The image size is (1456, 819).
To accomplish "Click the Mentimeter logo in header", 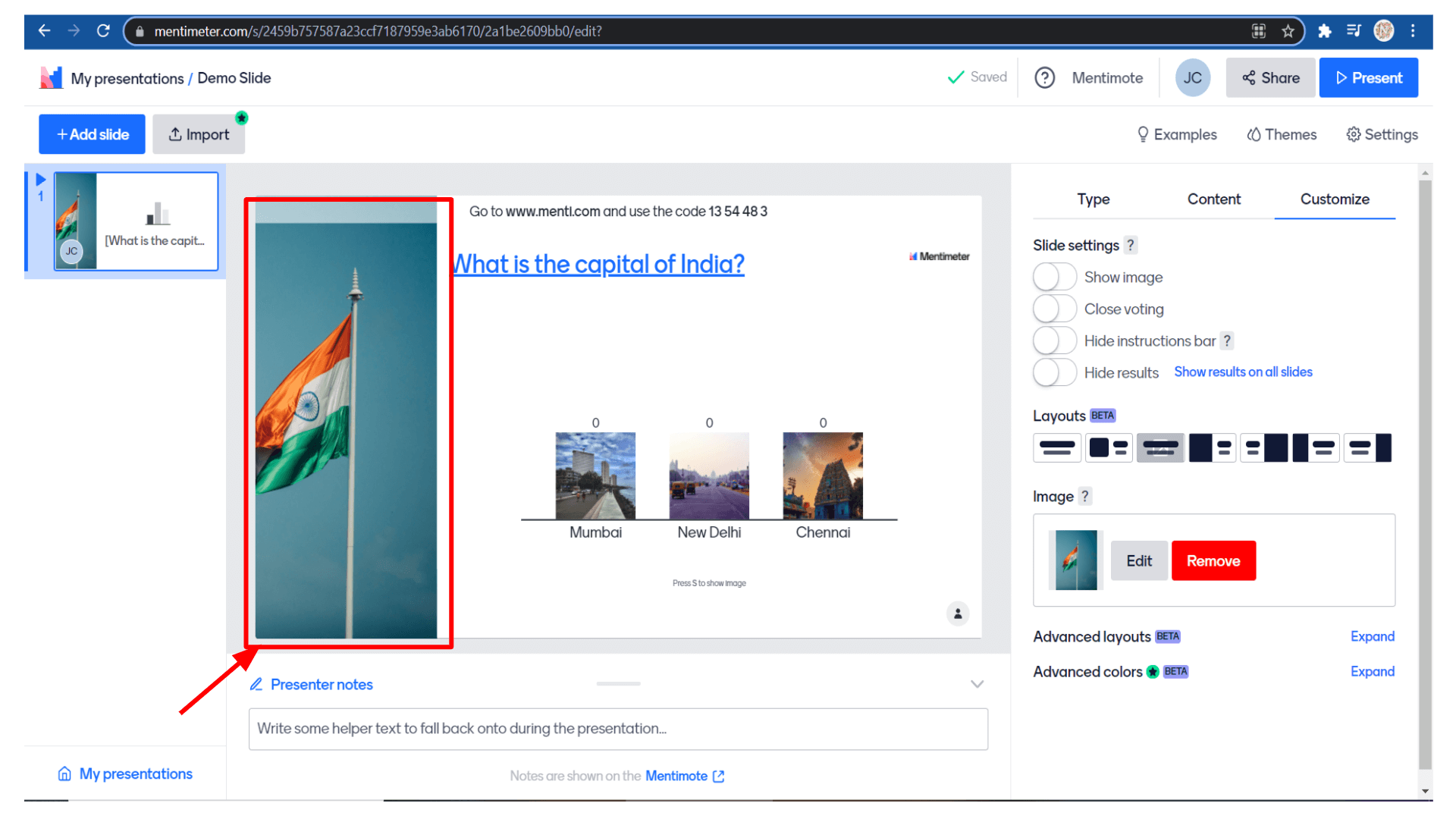I will pos(51,78).
